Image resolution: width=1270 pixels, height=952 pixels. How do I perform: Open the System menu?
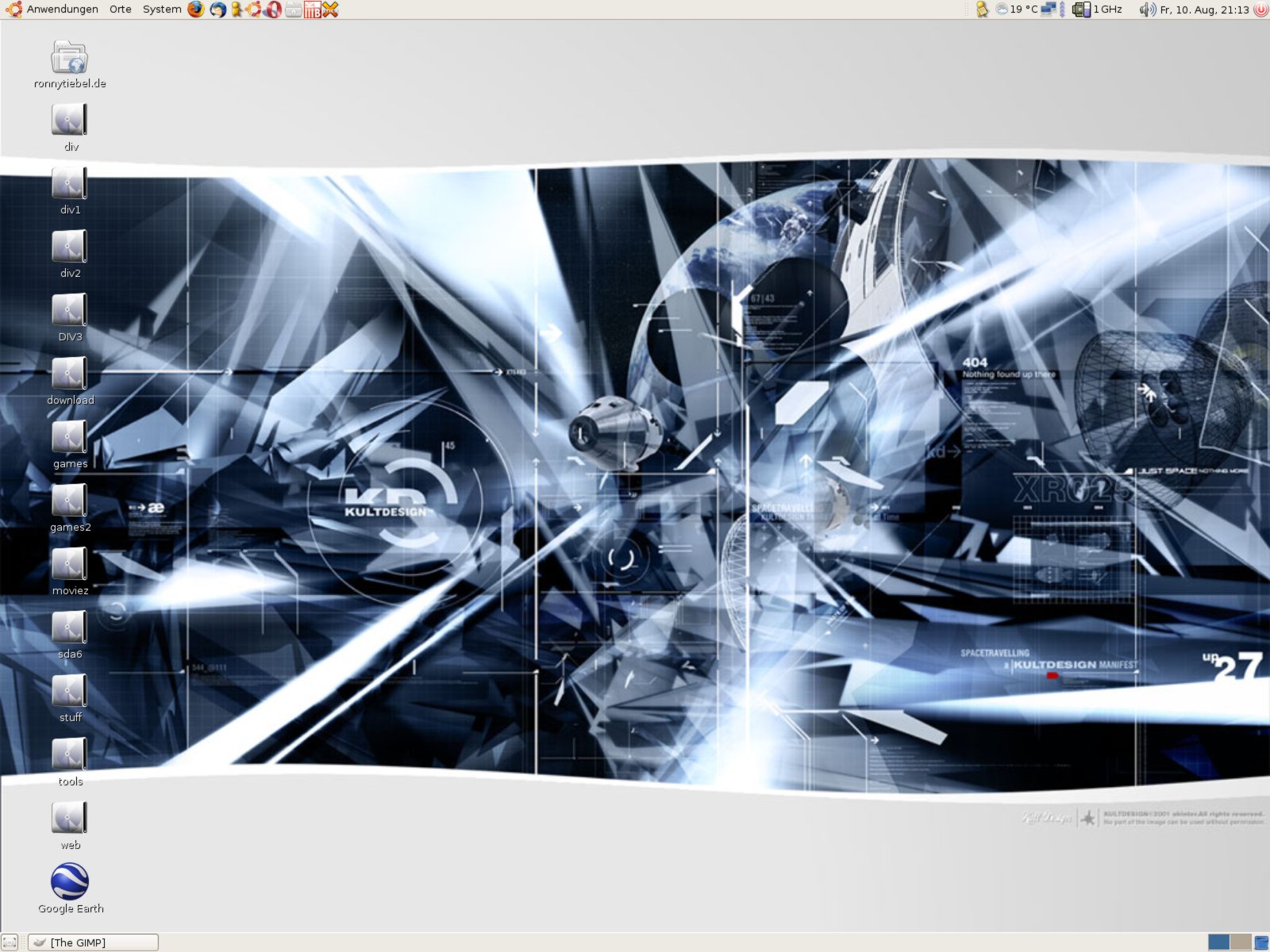pyautogui.click(x=162, y=10)
